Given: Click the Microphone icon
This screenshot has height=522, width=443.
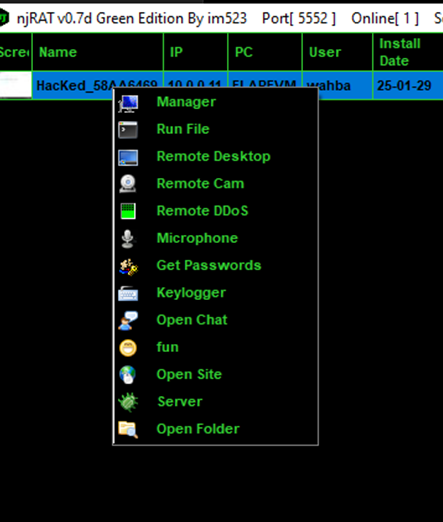Looking at the screenshot, I should [128, 239].
